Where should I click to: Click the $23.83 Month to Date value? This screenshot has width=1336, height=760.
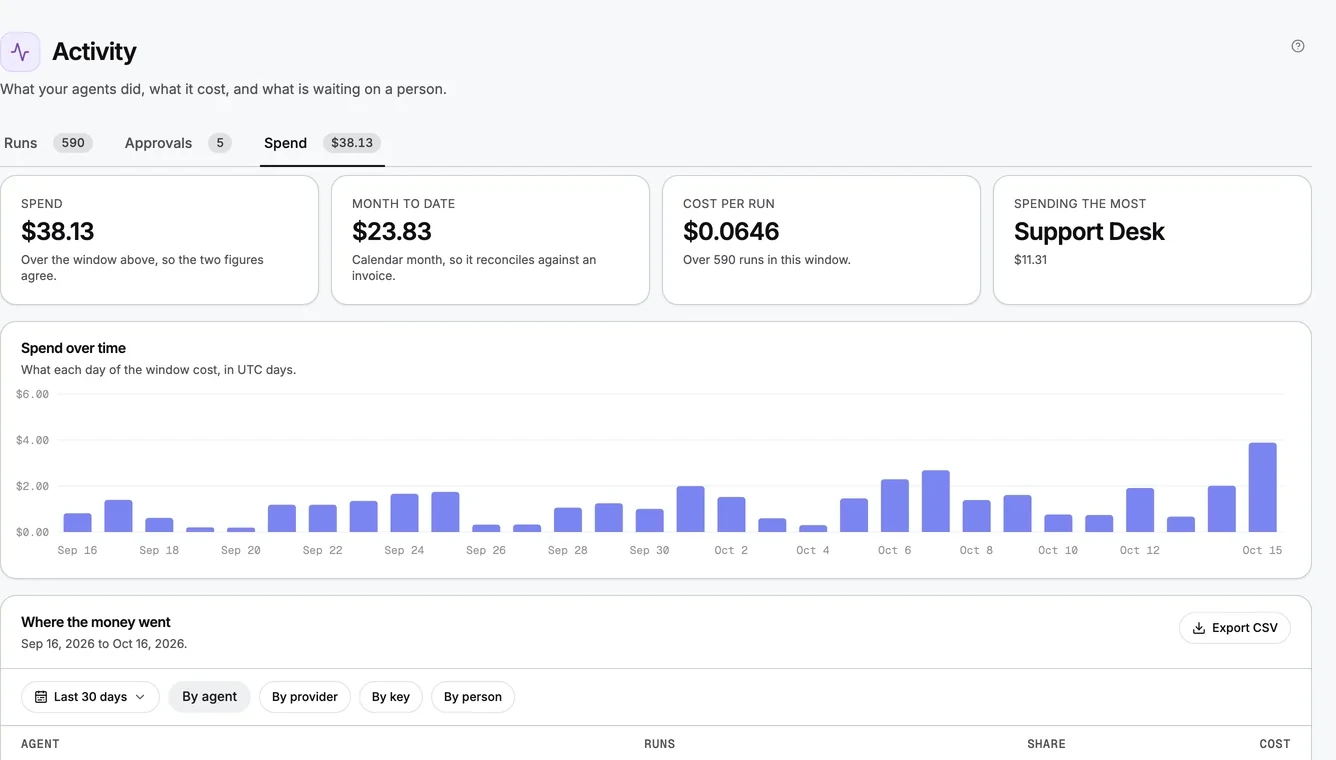tap(392, 231)
